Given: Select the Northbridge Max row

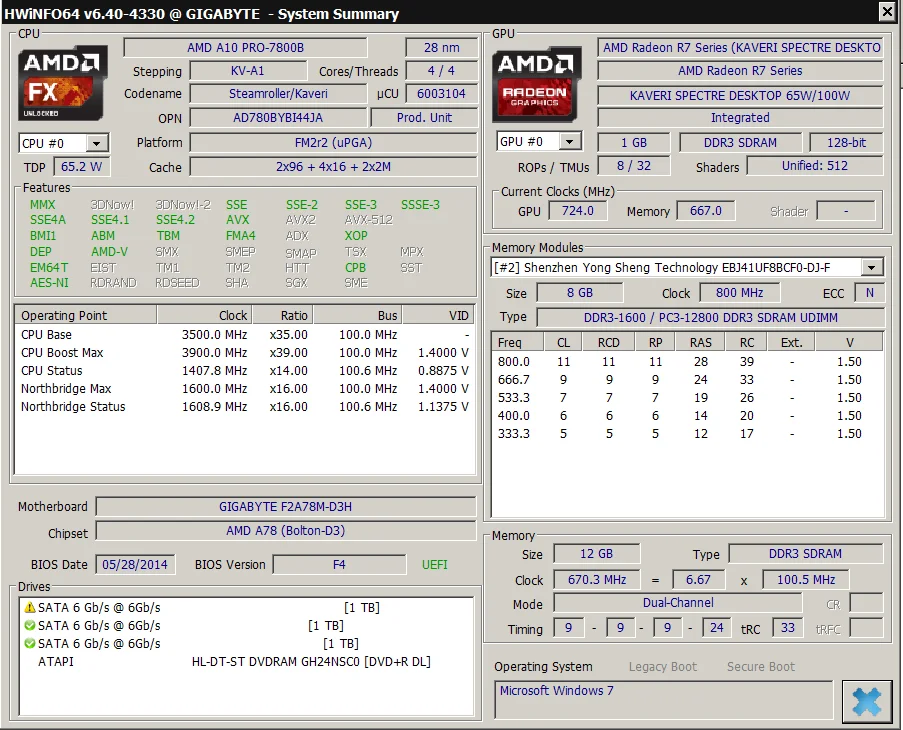Looking at the screenshot, I should point(245,389).
